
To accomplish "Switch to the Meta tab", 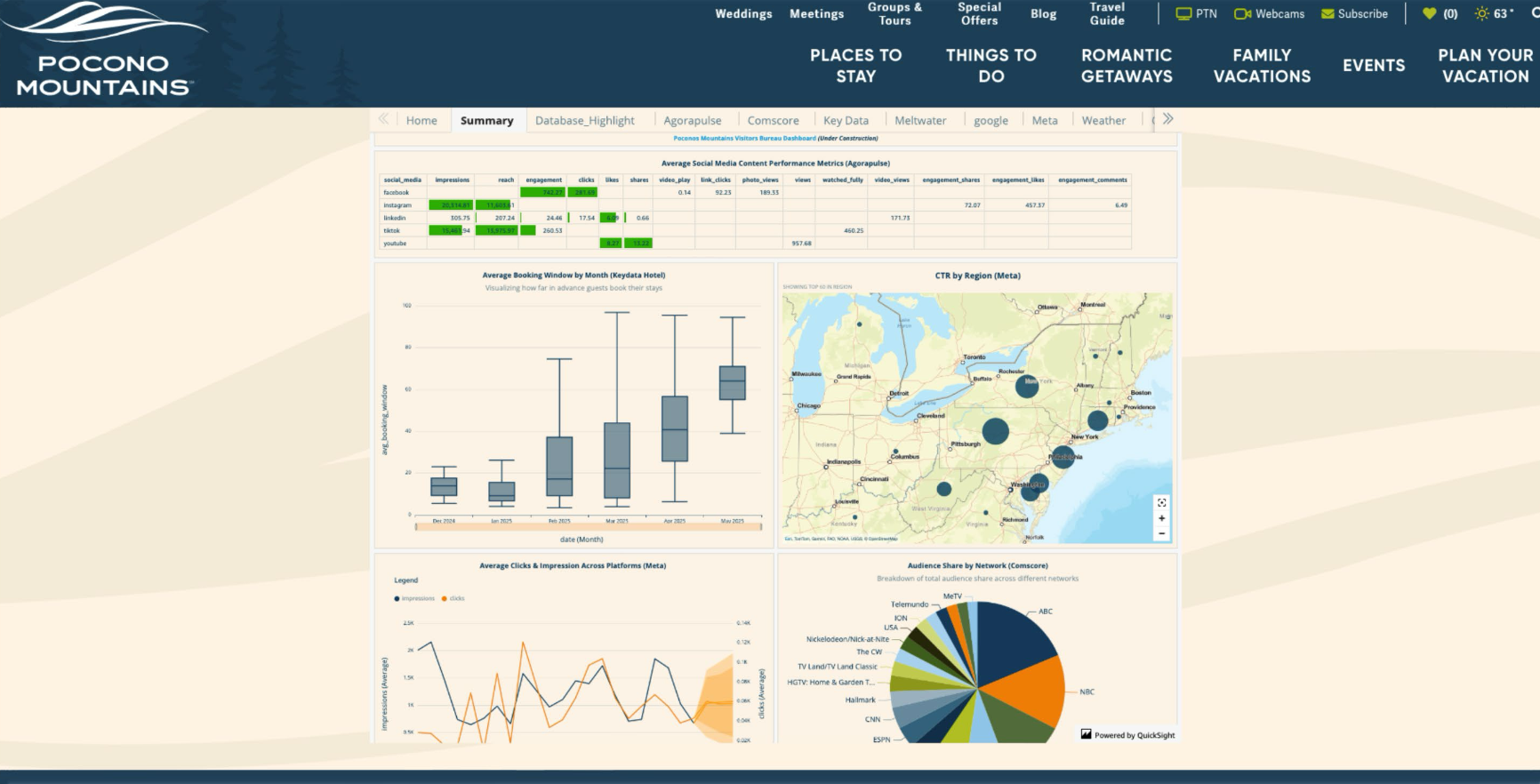I will (x=1045, y=121).
